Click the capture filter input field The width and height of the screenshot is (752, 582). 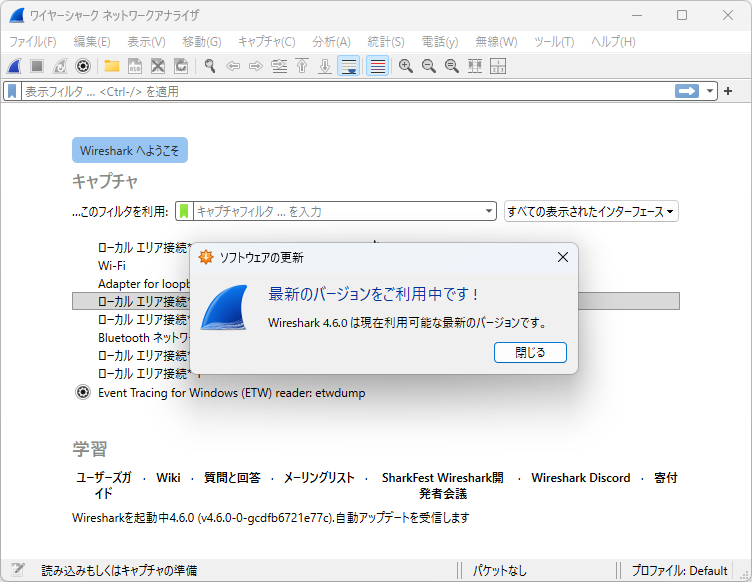(338, 211)
